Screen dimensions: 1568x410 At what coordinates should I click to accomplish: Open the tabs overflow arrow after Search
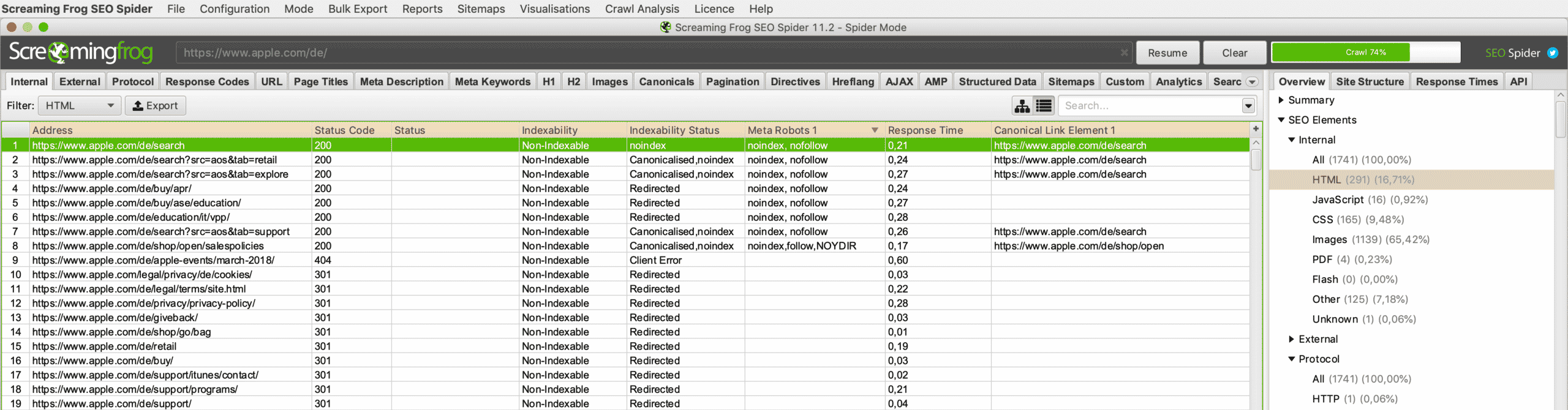pyautogui.click(x=1252, y=82)
